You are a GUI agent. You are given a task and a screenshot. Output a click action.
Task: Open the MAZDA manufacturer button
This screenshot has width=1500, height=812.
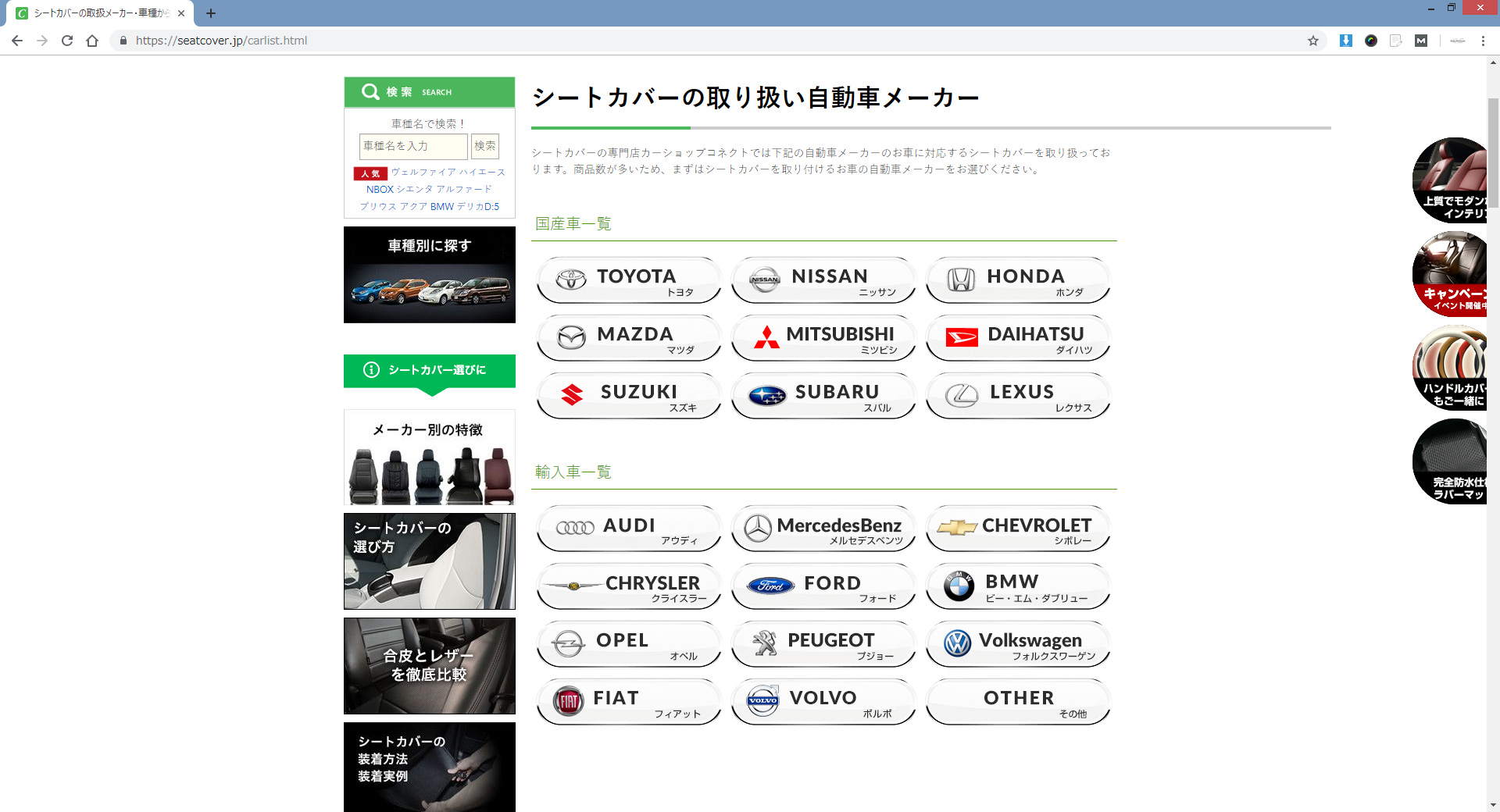point(629,338)
